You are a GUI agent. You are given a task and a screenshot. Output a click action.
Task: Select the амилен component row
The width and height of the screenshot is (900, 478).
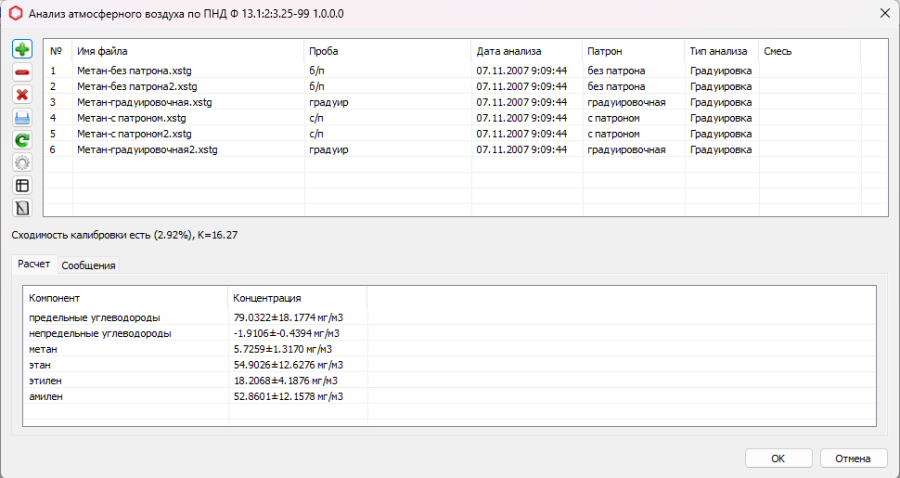click(x=46, y=397)
